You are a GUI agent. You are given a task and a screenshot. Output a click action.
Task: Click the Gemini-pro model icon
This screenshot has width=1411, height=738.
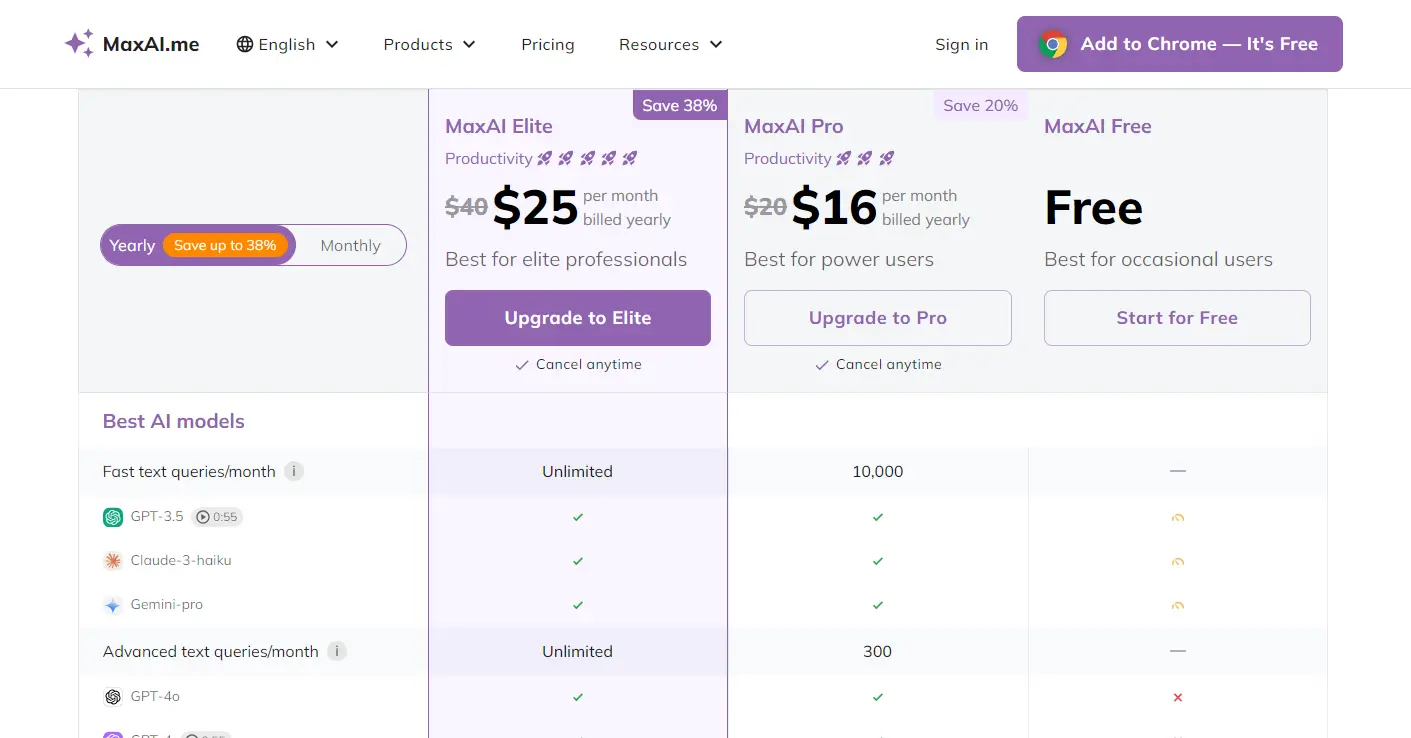pos(113,605)
